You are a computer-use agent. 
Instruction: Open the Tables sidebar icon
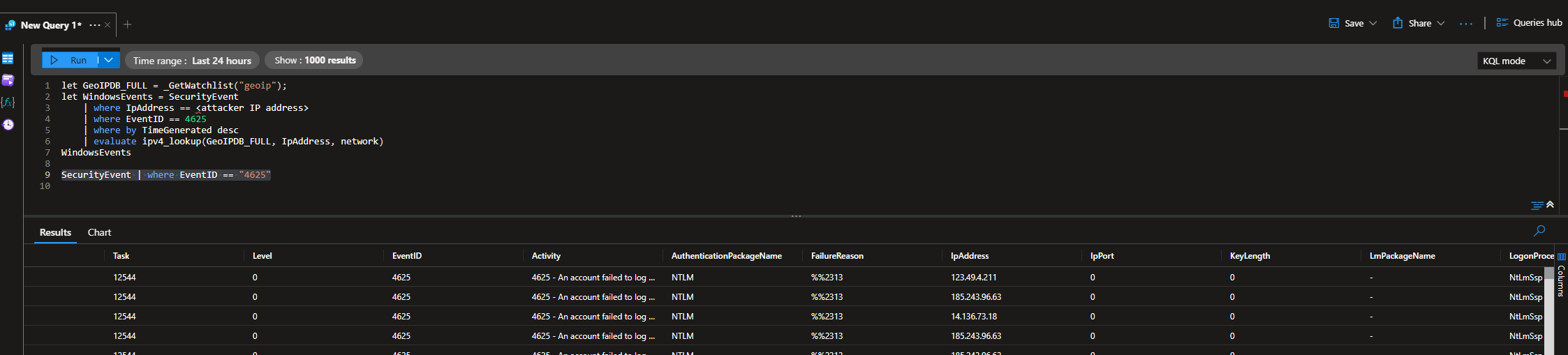[x=8, y=59]
